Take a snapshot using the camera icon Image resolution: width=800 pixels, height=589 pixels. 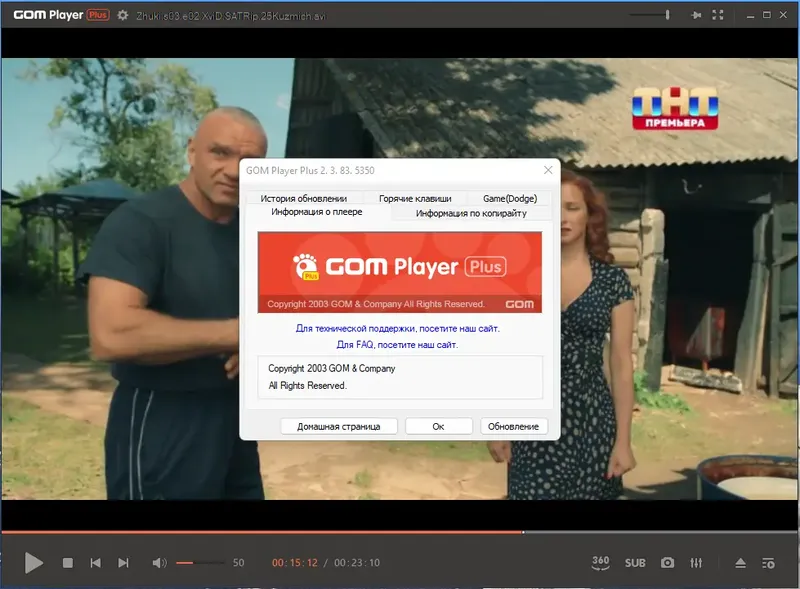click(668, 563)
